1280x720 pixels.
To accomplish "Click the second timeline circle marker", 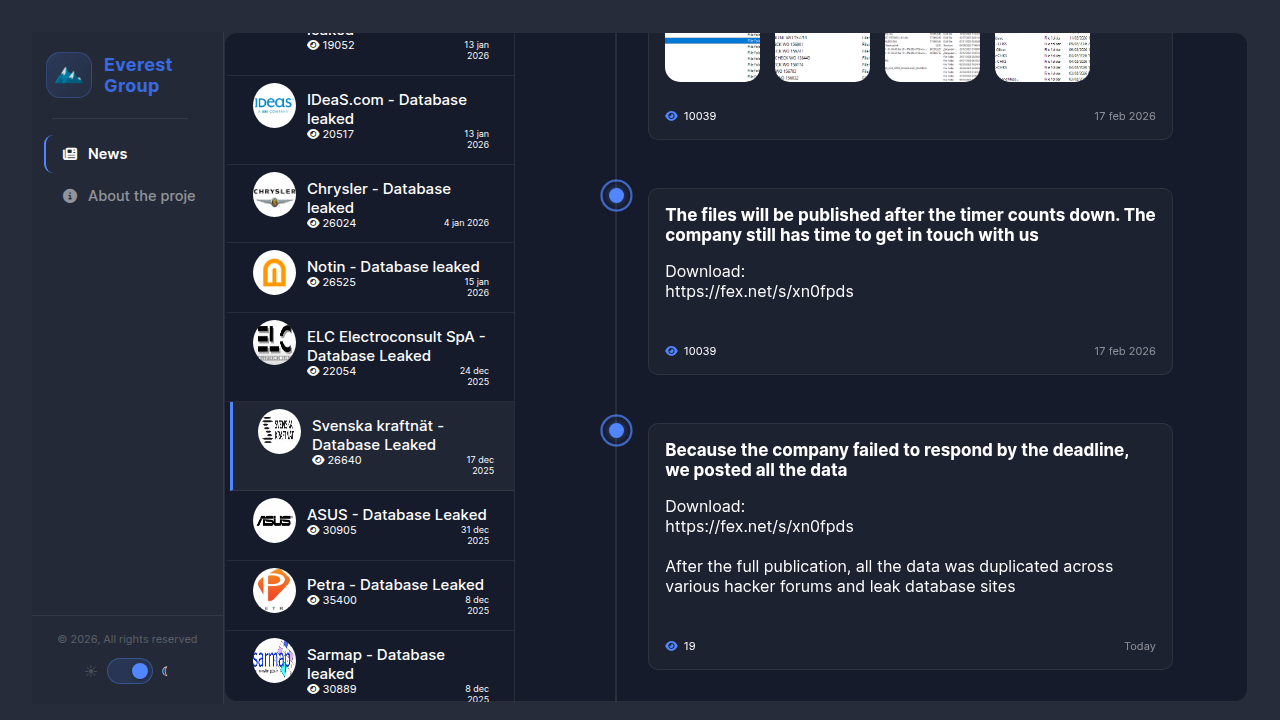I will 616,431.
